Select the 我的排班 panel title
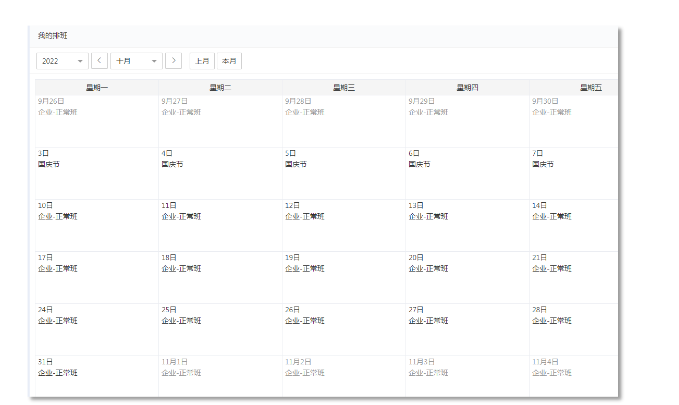Image resolution: width=679 pixels, height=405 pixels. click(x=52, y=36)
